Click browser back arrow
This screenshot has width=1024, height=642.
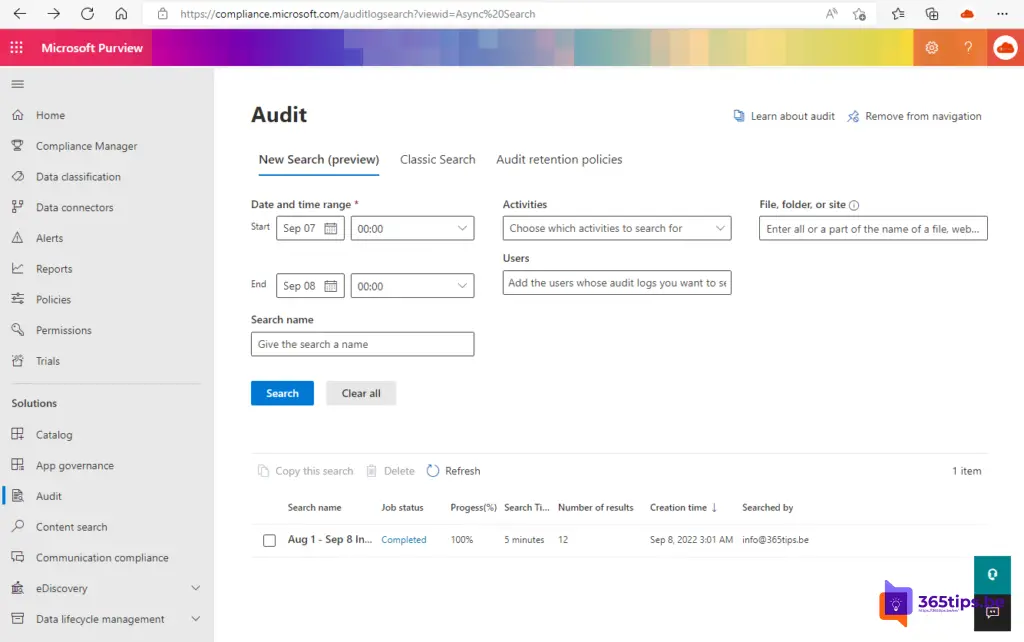(20, 14)
